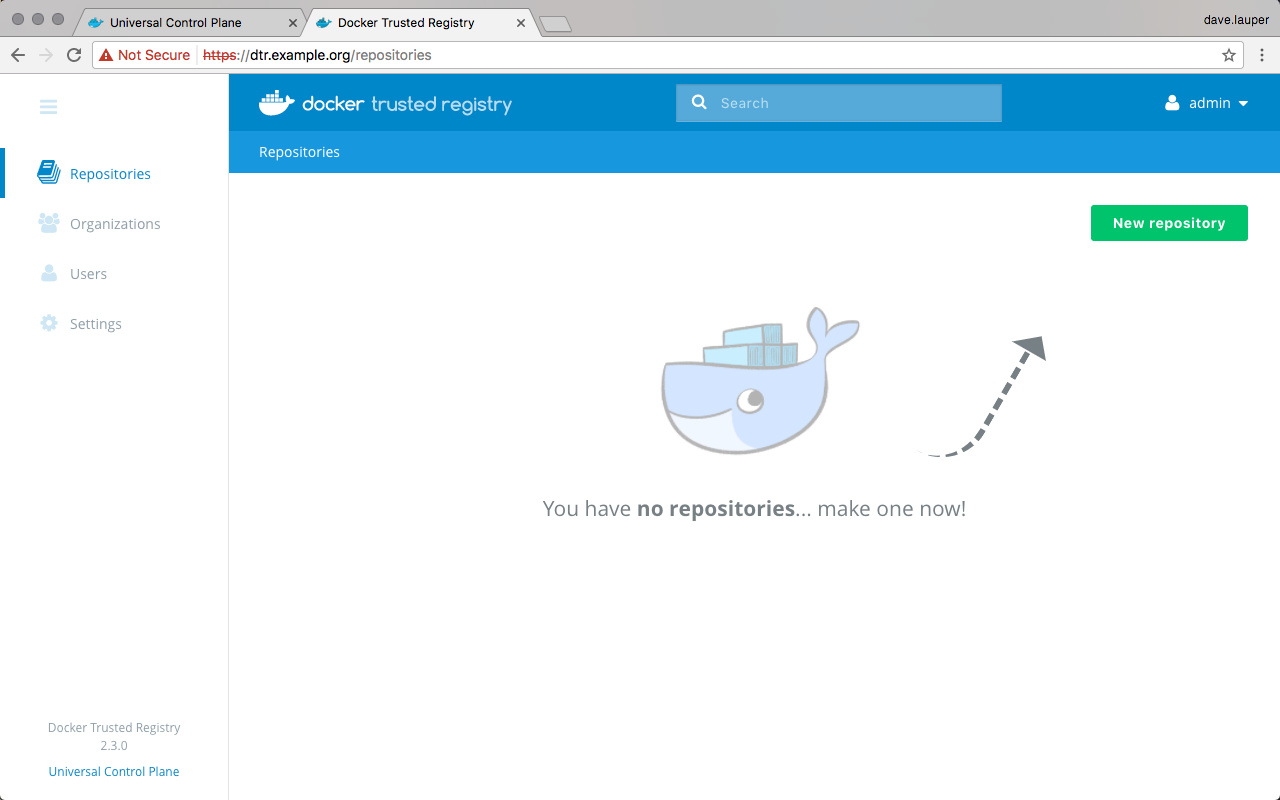Screen dimensions: 1280x800
Task: Click the Not Secure warning indicator
Action: [x=145, y=55]
